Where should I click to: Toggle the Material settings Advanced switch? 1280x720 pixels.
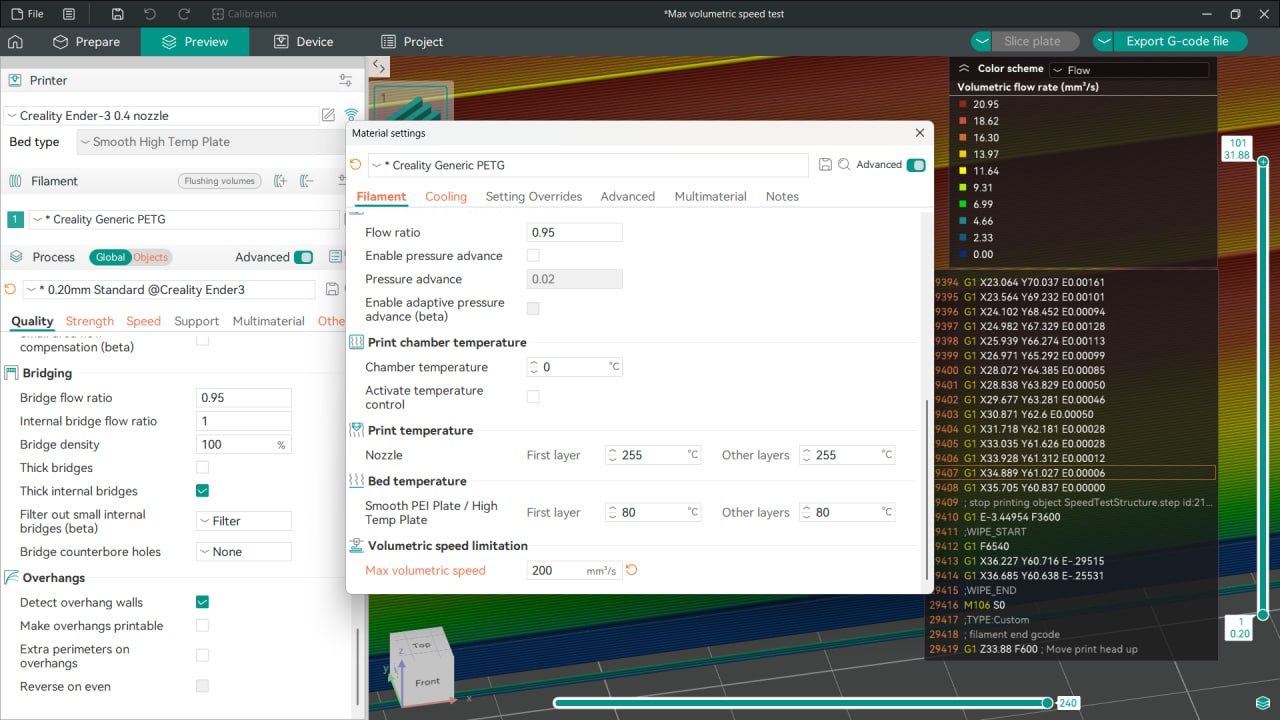pos(916,165)
